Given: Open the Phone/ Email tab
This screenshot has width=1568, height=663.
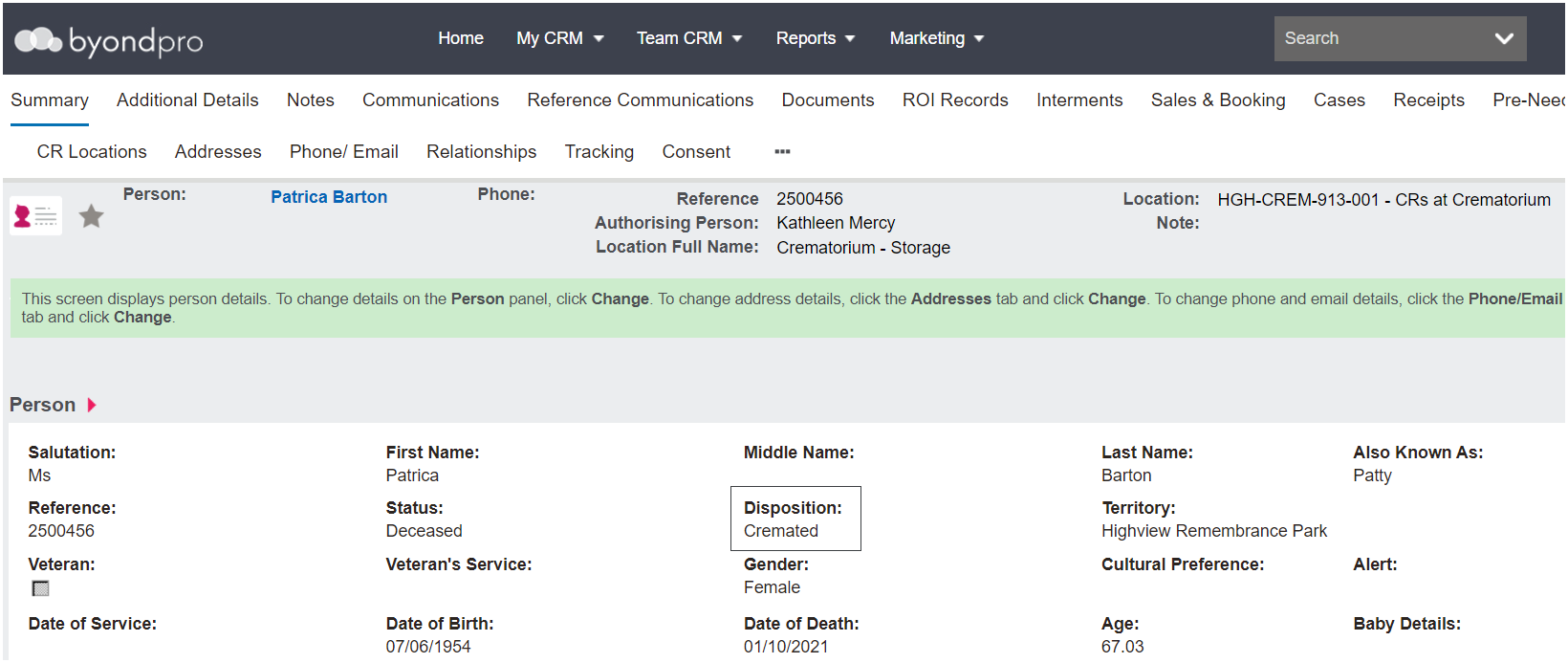Looking at the screenshot, I should click(x=344, y=152).
